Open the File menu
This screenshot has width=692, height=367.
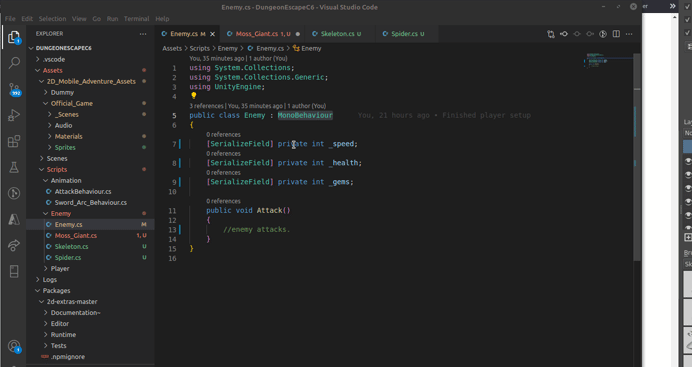[10, 19]
